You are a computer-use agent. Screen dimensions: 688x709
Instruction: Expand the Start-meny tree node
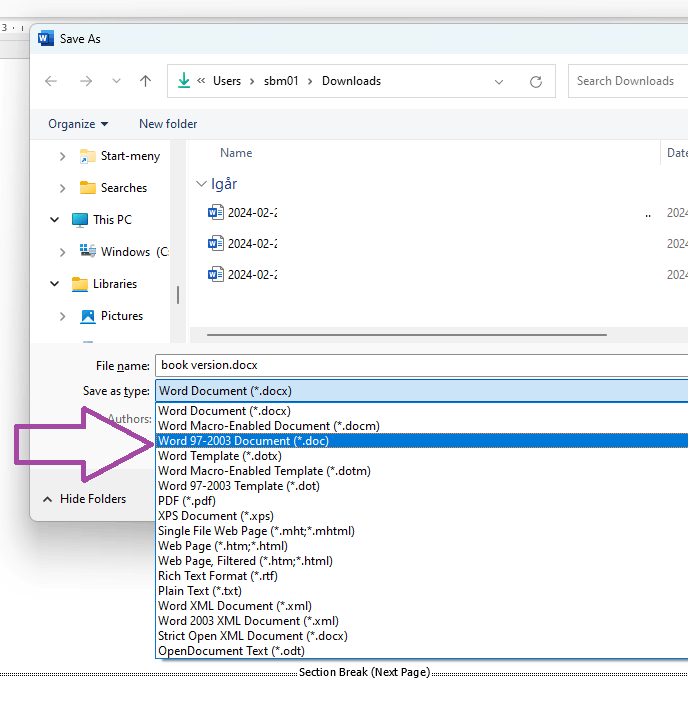(x=62, y=156)
